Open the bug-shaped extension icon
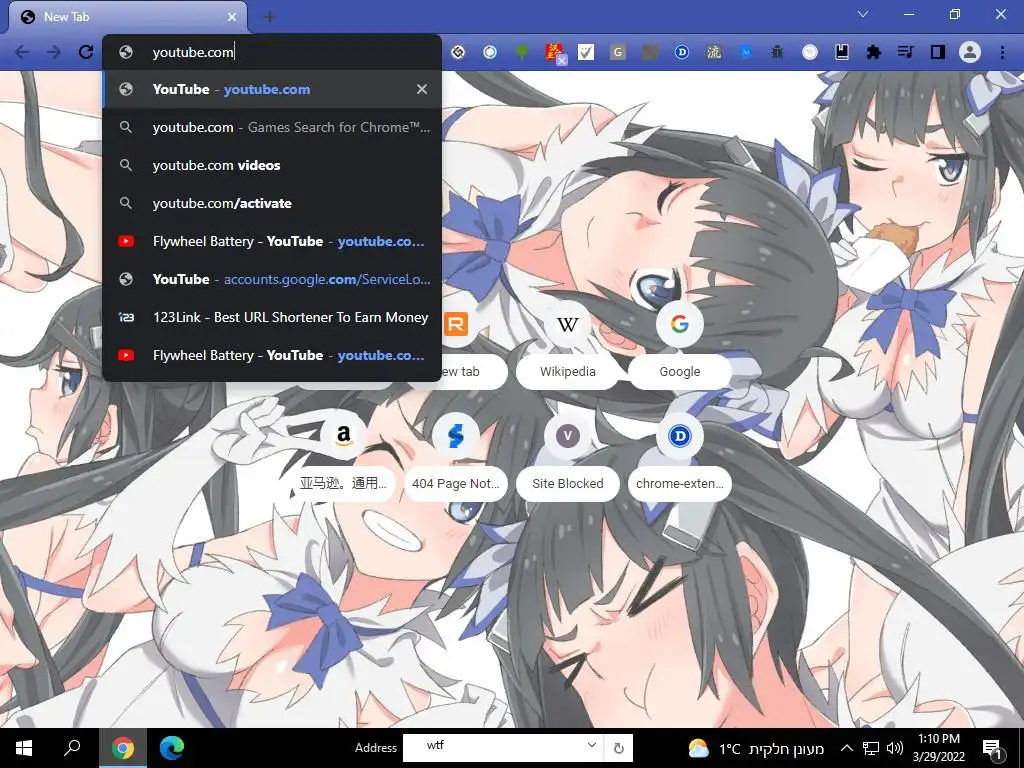 click(777, 52)
